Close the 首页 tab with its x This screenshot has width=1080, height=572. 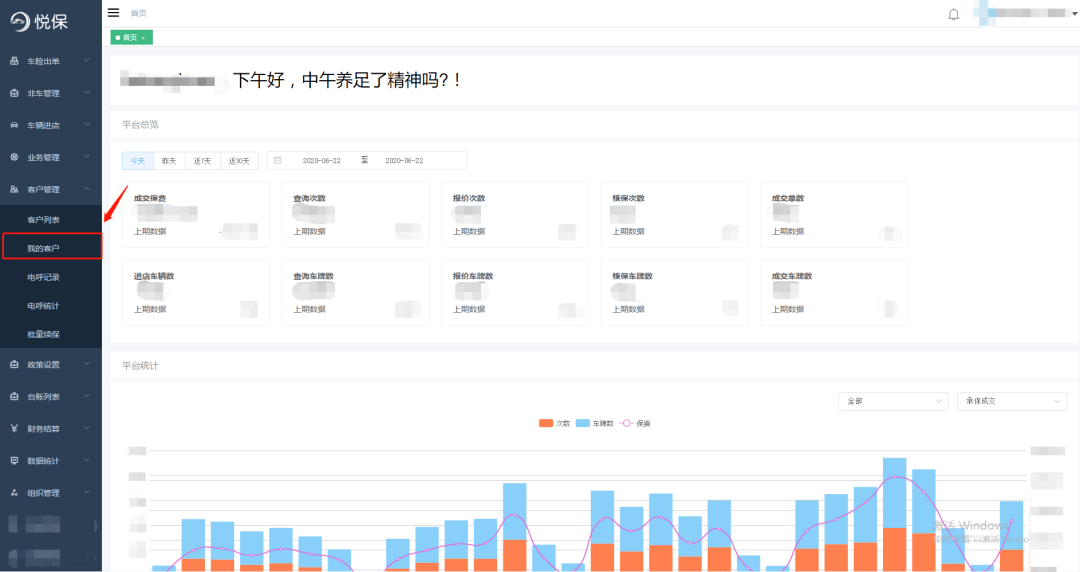(143, 38)
